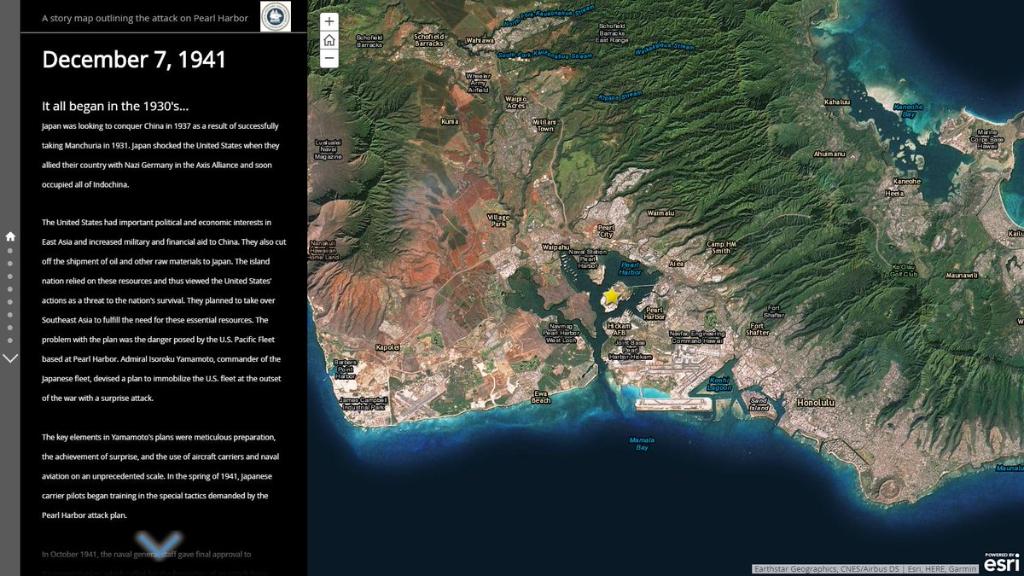Click the Pearl City map label

[606, 231]
